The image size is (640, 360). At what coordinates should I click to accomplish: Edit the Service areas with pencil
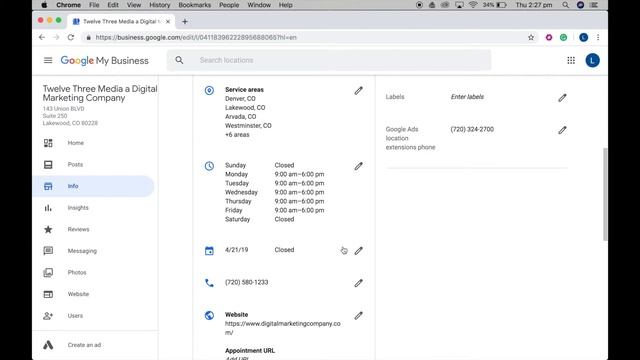click(358, 91)
